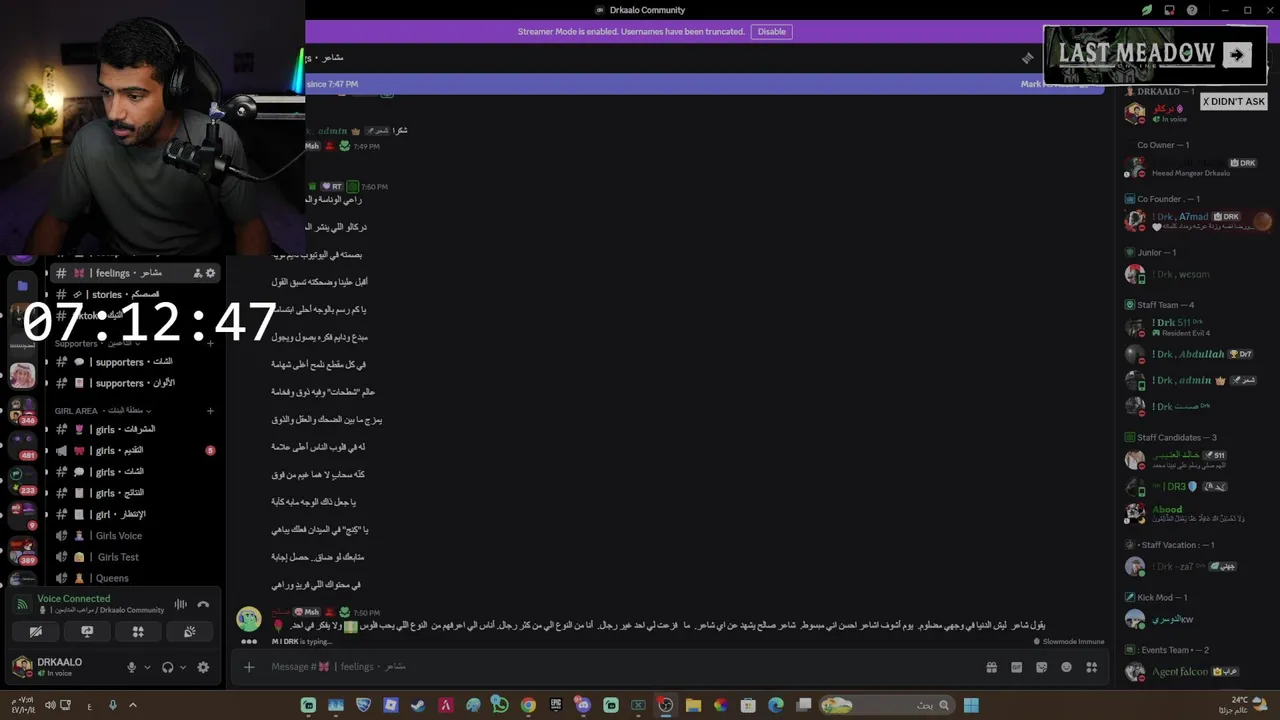Share your screen in voice panel
This screenshot has height=720, width=1280.
(x=87, y=632)
